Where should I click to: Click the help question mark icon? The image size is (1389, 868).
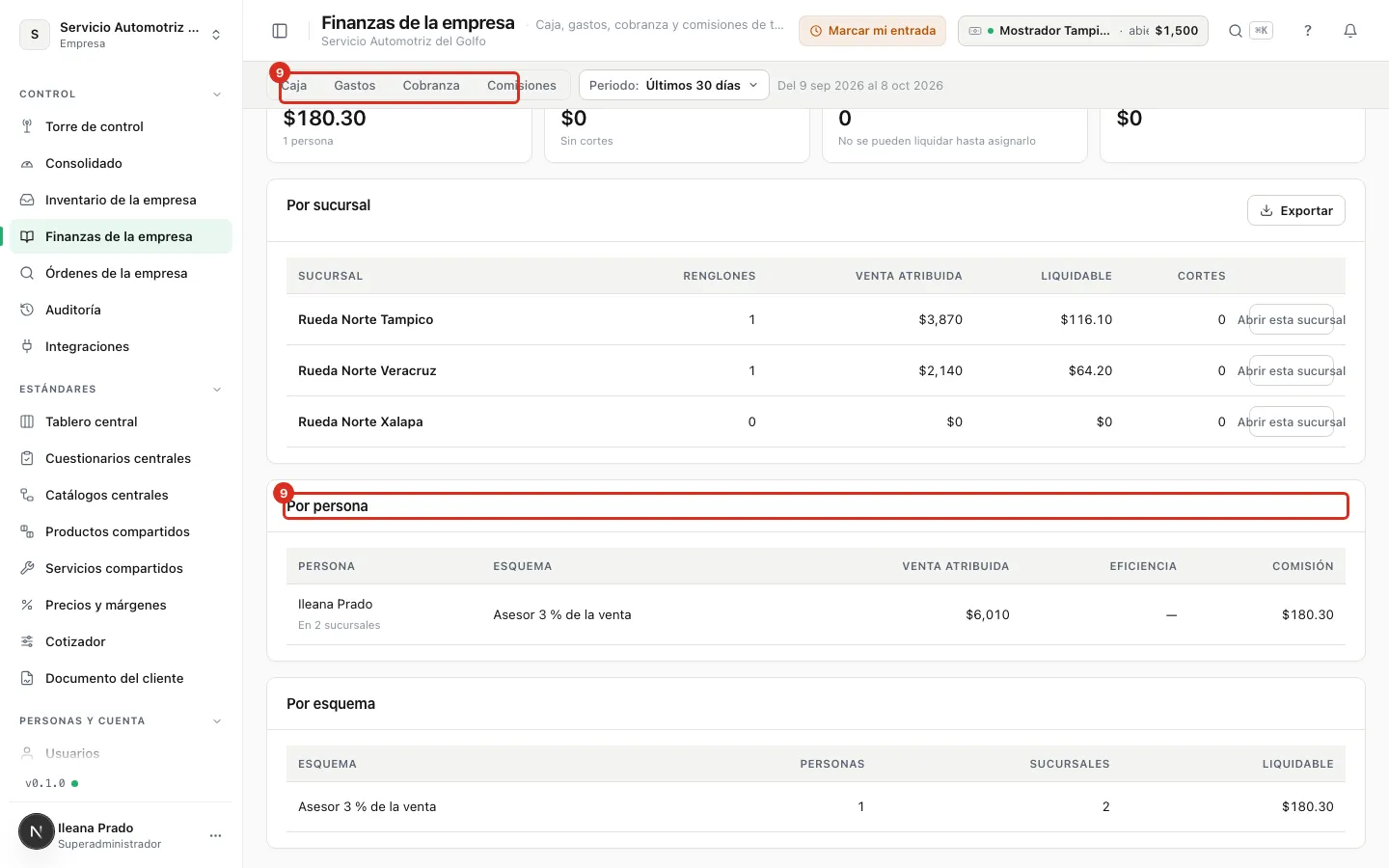1308,31
